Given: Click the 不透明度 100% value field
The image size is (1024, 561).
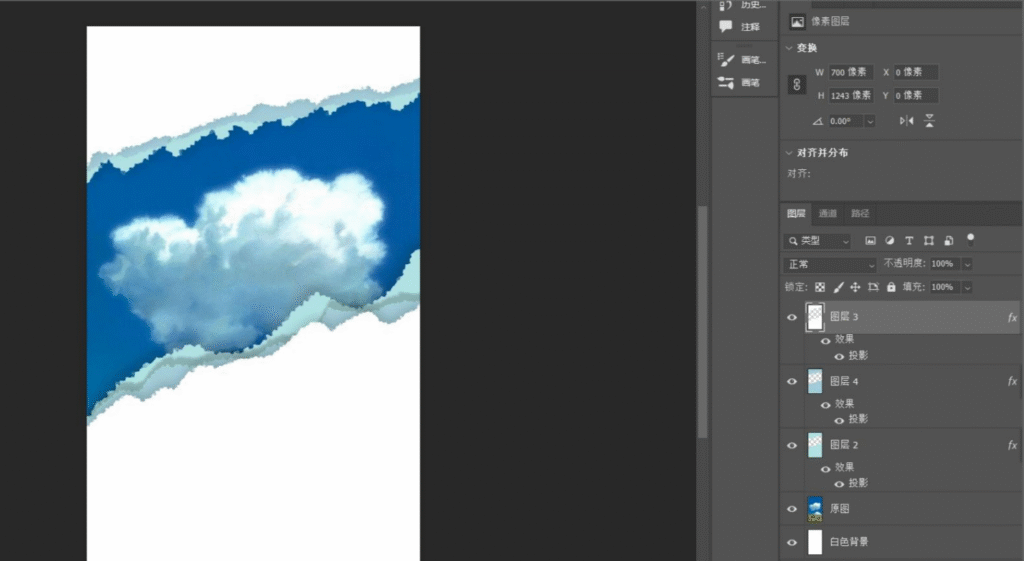Looking at the screenshot, I should (944, 264).
